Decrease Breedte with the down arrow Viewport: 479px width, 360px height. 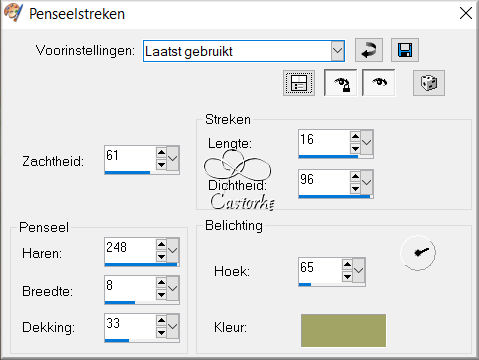coord(161,295)
